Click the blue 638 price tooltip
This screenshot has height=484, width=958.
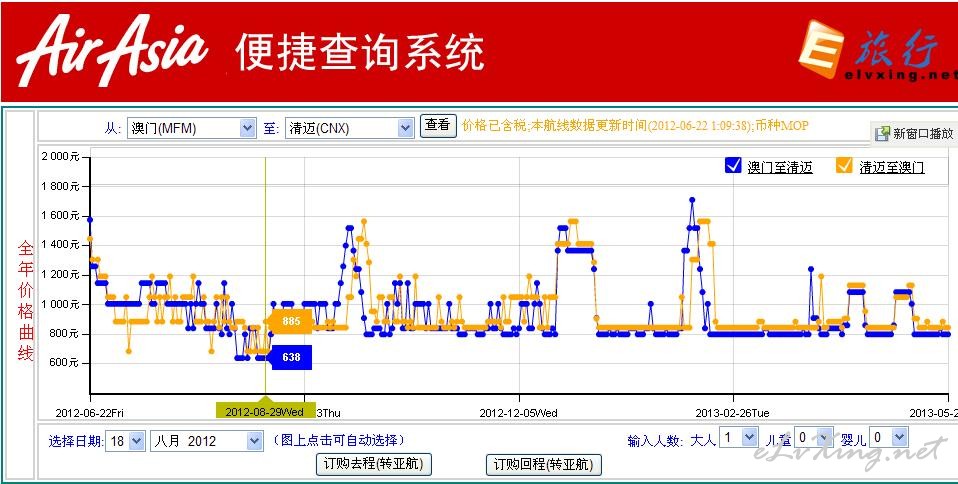[x=289, y=358]
